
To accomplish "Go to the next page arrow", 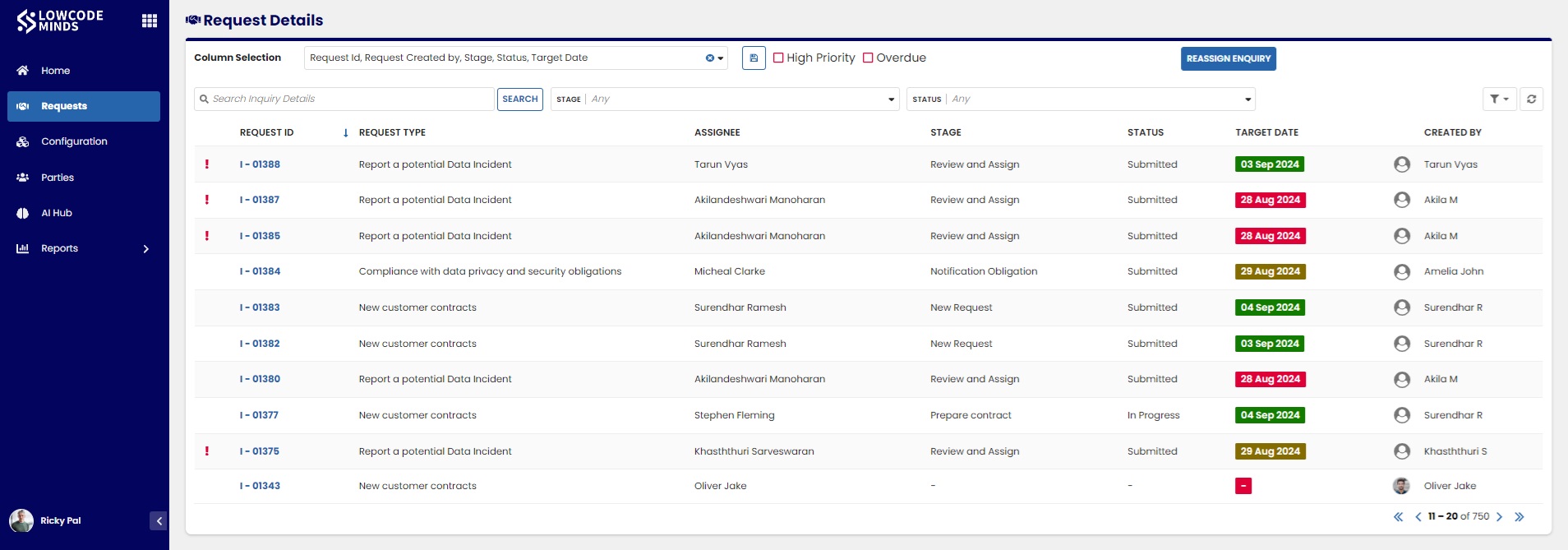I will 1499,517.
